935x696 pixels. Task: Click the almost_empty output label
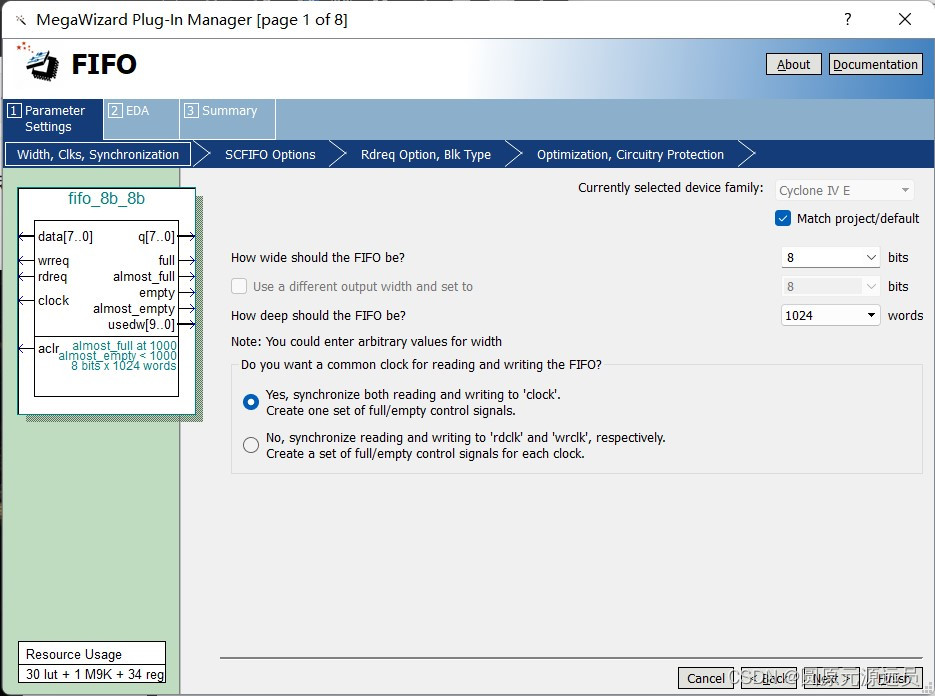pyautogui.click(x=134, y=309)
